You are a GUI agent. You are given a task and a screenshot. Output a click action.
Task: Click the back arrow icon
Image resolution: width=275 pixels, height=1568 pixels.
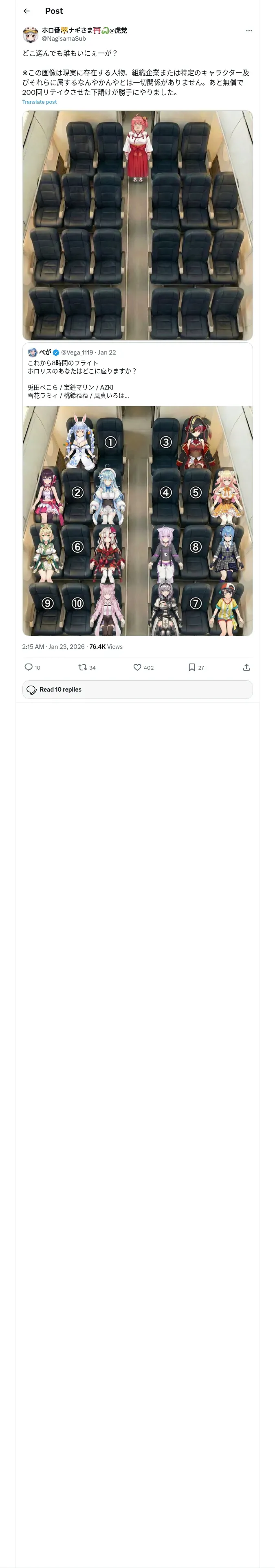pos(27,11)
